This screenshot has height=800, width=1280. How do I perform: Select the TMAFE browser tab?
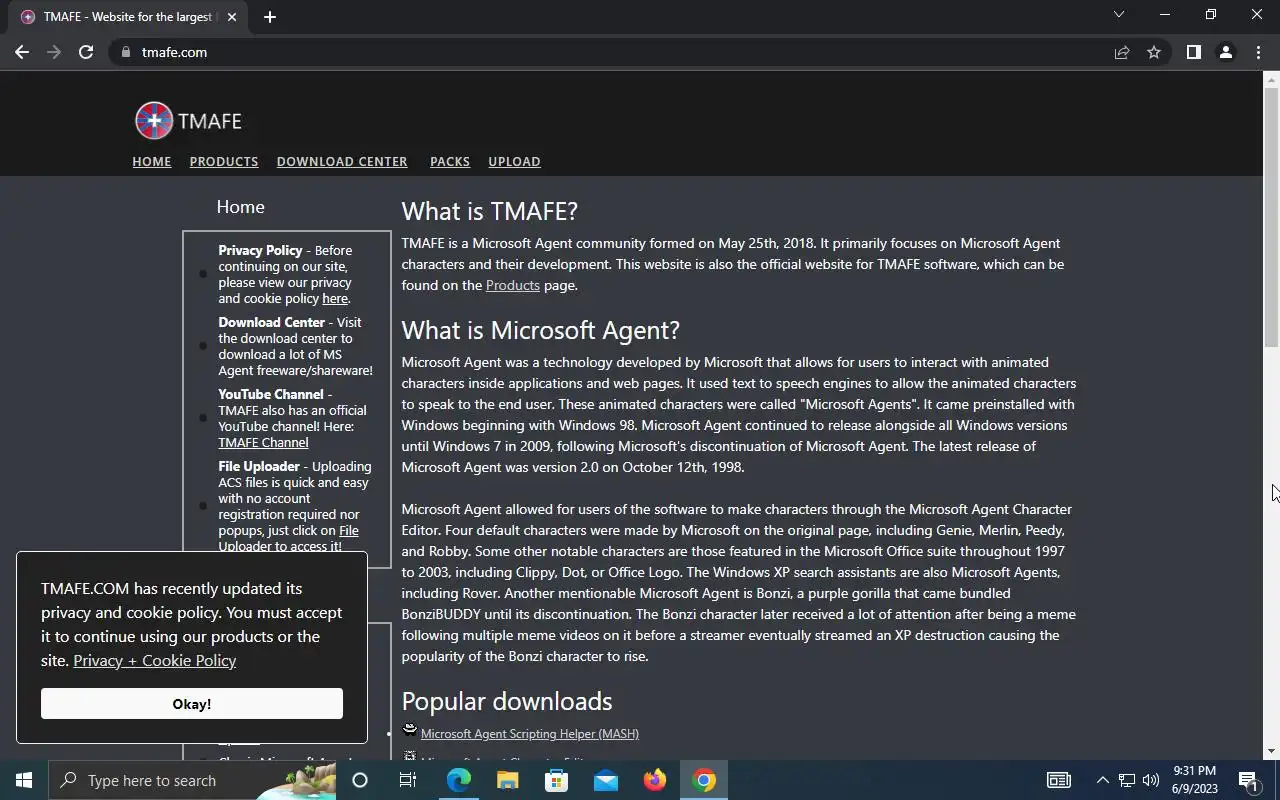coord(130,17)
